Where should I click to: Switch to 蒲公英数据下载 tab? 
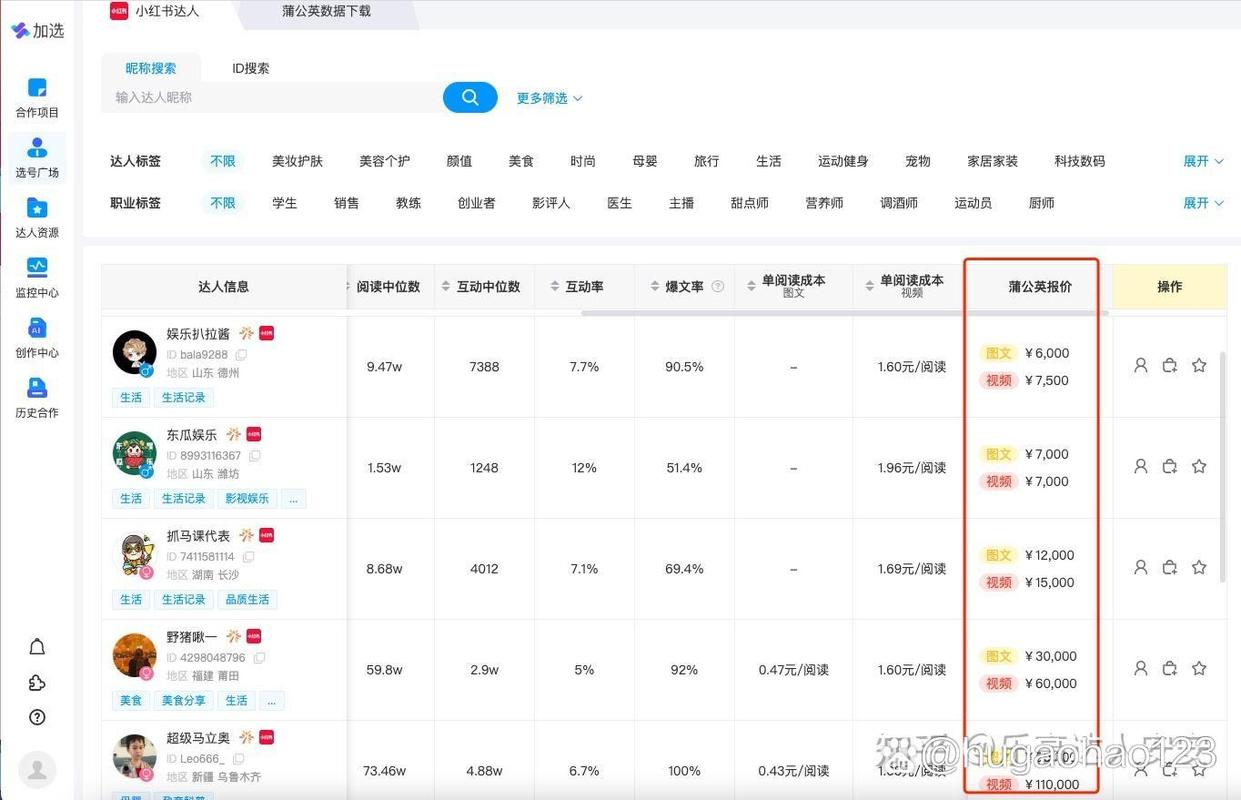[326, 12]
